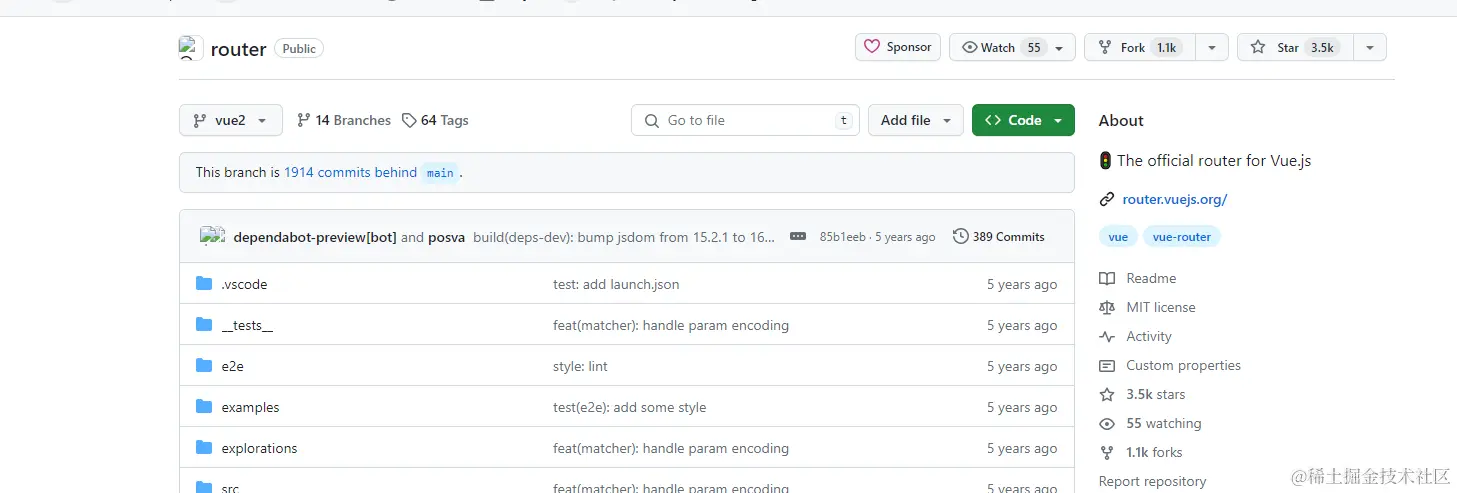Open dependabot-preview[bot] author link
Viewport: 1457px width, 493px height.
pyautogui.click(x=315, y=237)
